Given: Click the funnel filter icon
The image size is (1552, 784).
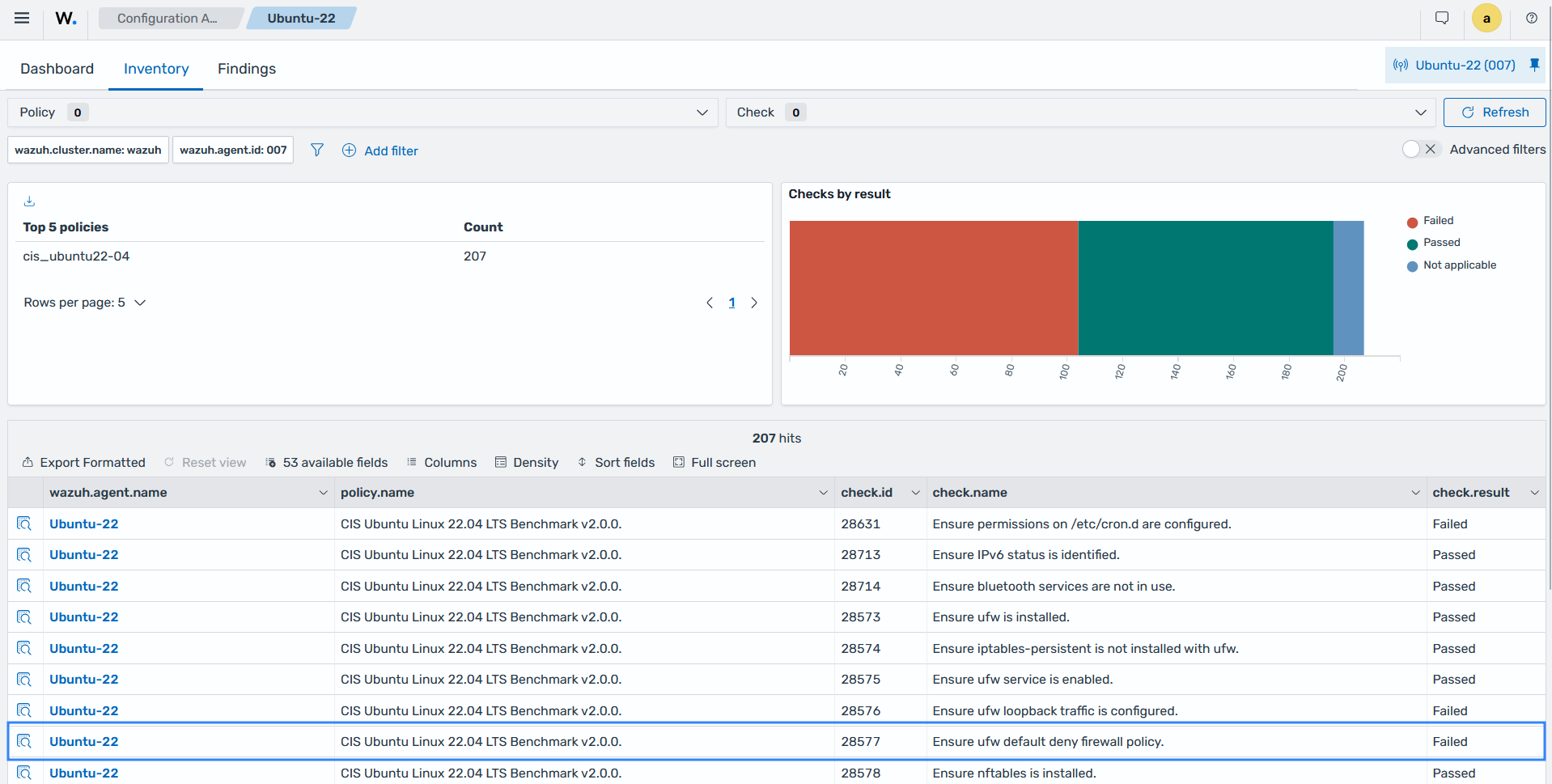Looking at the screenshot, I should 317,150.
